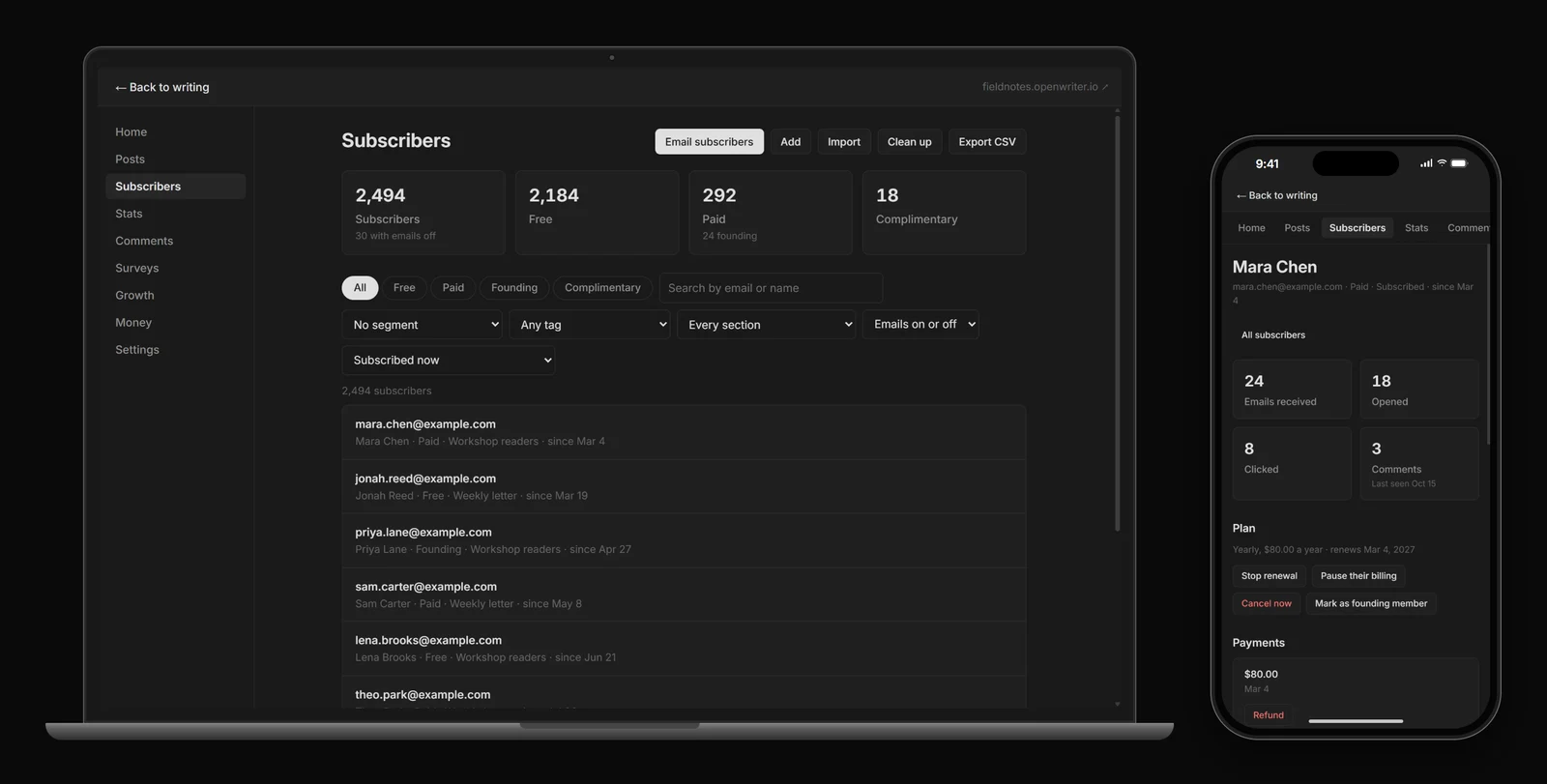Image resolution: width=1547 pixels, height=784 pixels.
Task: Tap Stop renewal on phone
Action: pos(1270,576)
